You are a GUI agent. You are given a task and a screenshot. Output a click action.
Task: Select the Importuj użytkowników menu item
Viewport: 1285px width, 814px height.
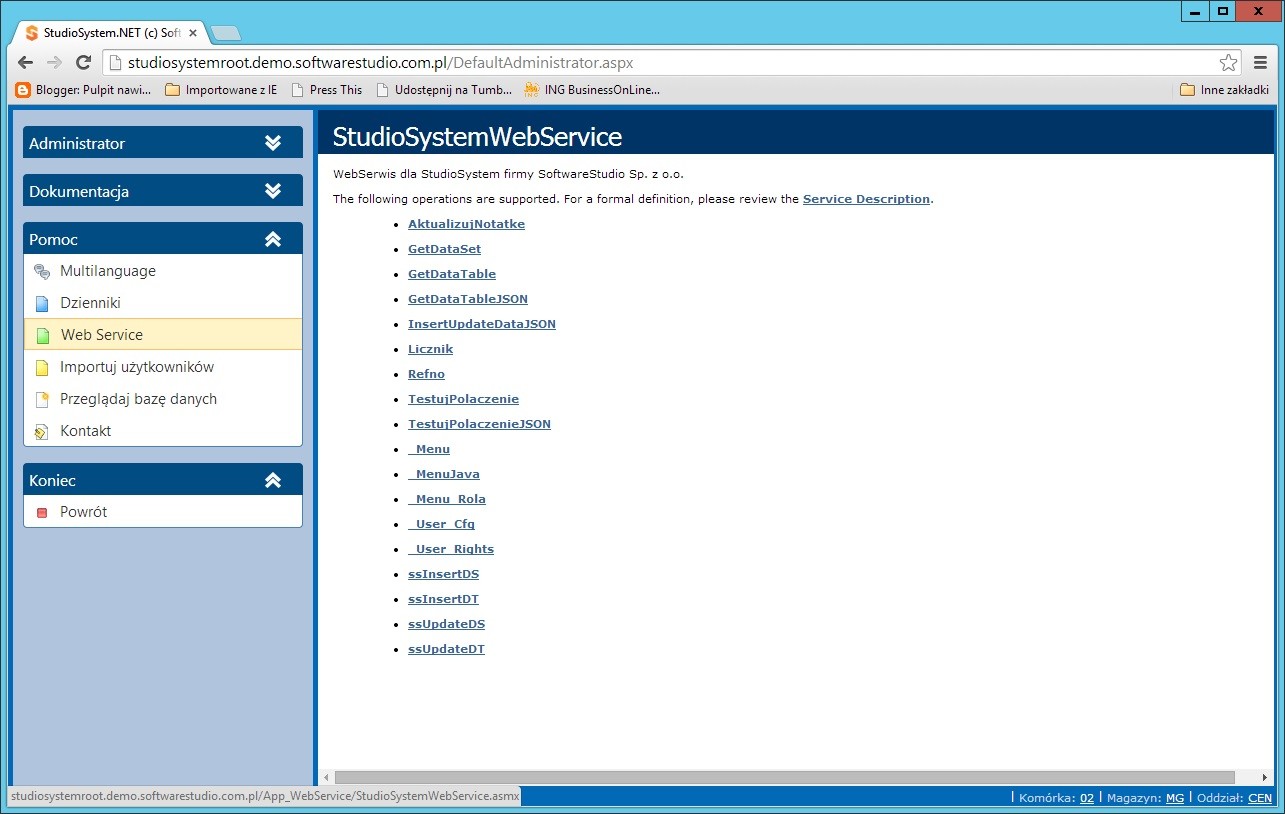click(x=163, y=367)
